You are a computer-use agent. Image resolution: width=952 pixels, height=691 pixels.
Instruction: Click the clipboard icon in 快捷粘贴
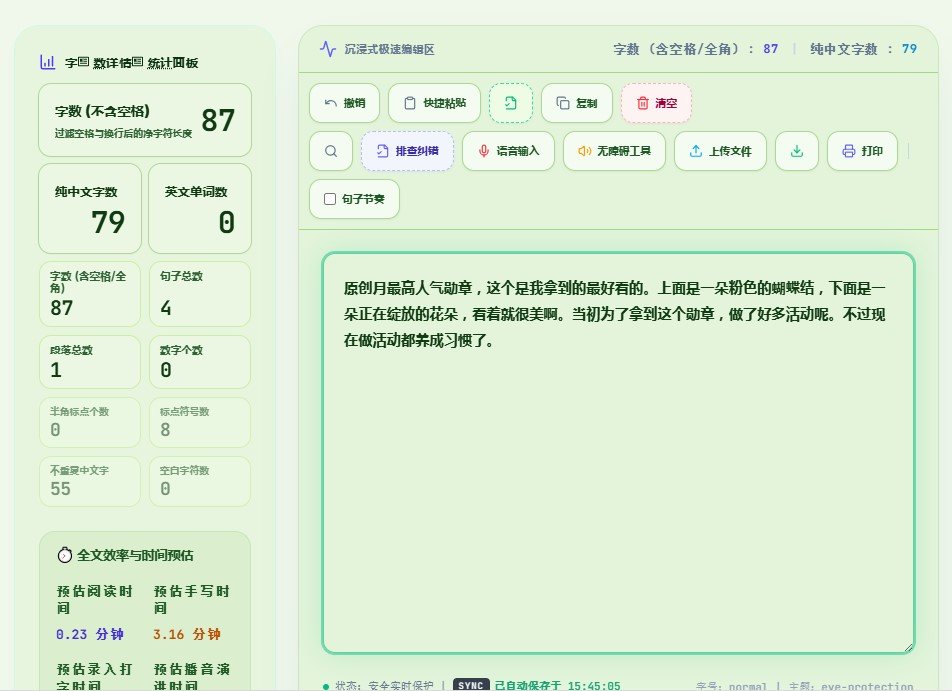(x=410, y=103)
